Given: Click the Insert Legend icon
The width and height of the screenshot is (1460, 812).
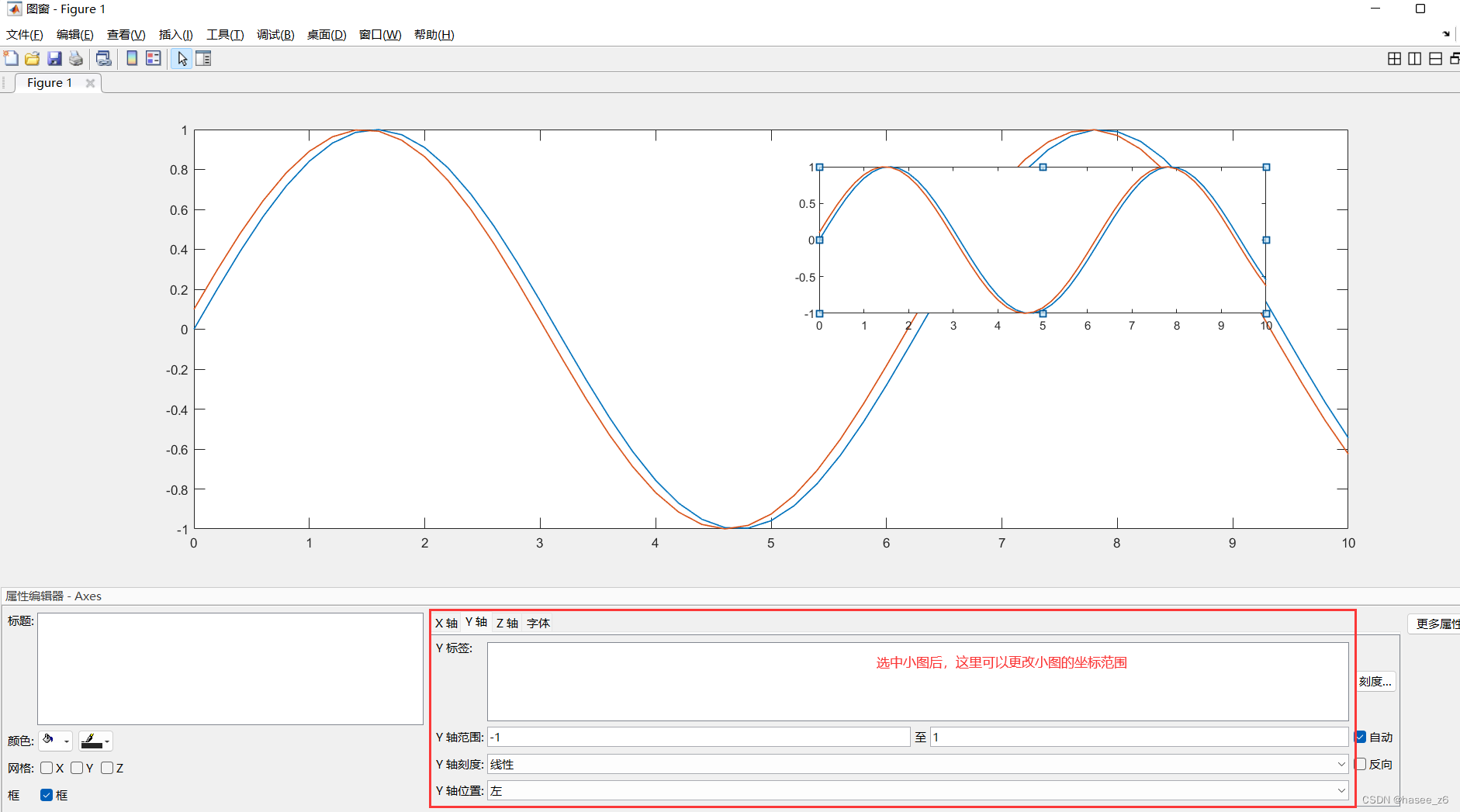Looking at the screenshot, I should [x=154, y=58].
